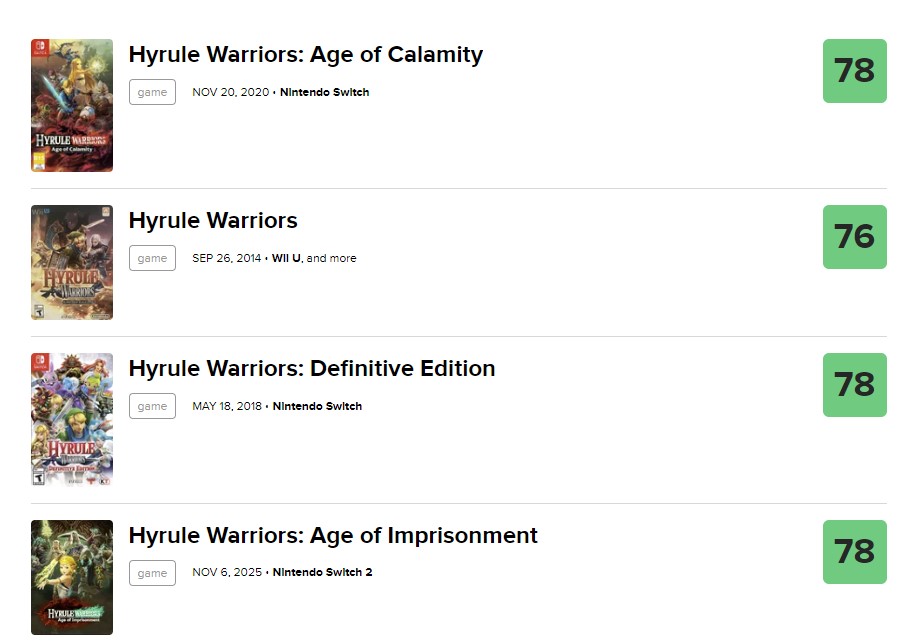Click the game tag beside SEP 26, 2014
The image size is (900, 644).
pyautogui.click(x=152, y=258)
